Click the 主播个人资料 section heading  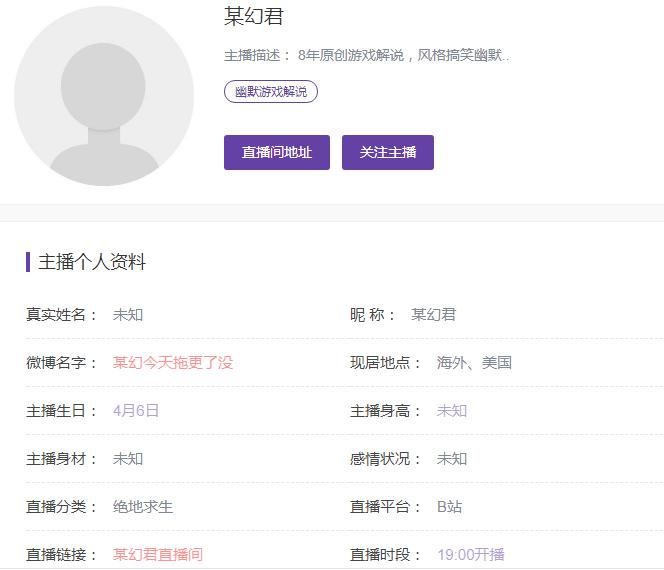(x=92, y=263)
